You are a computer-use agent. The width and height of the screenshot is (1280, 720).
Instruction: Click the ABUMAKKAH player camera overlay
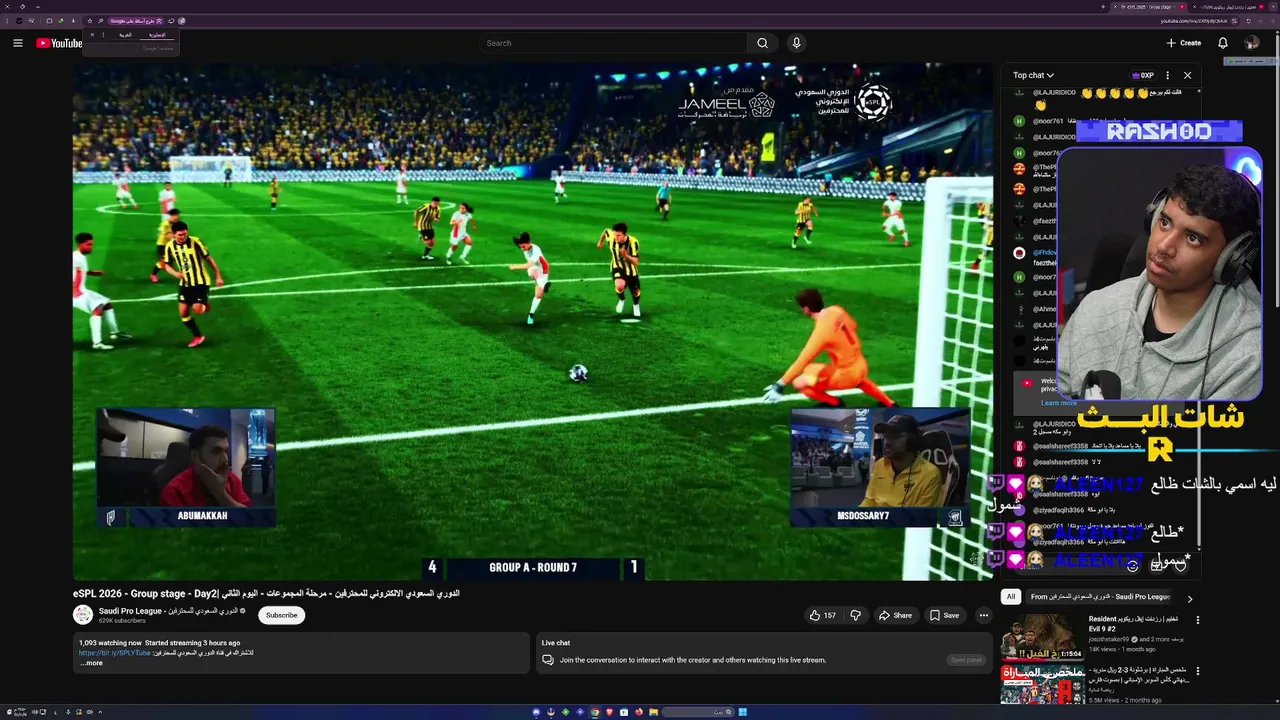click(186, 466)
